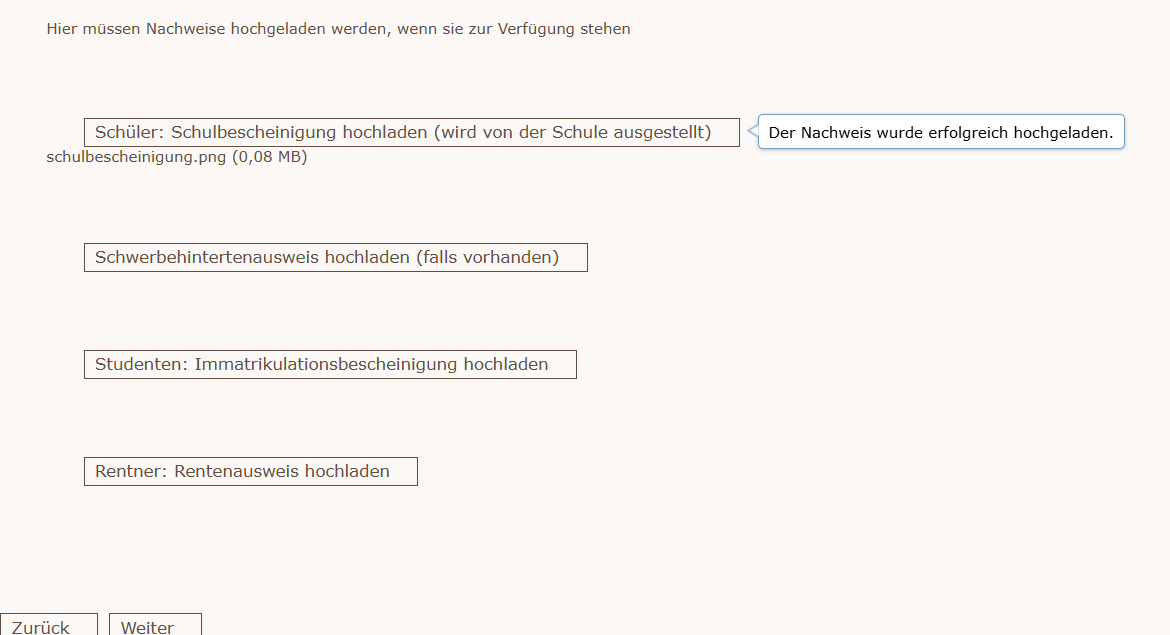Select the Rentner: Rentenausweis hochladen button
Viewport: 1170px width, 635px height.
click(x=250, y=471)
